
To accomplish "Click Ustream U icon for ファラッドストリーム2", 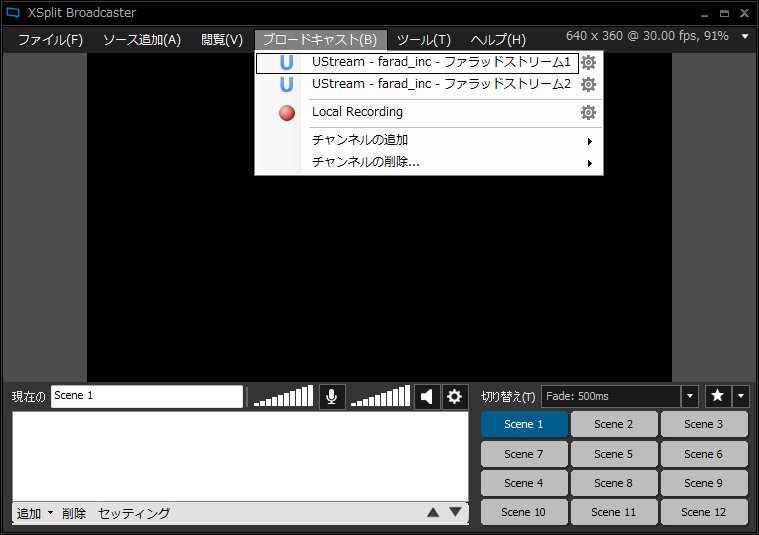I will pyautogui.click(x=287, y=85).
